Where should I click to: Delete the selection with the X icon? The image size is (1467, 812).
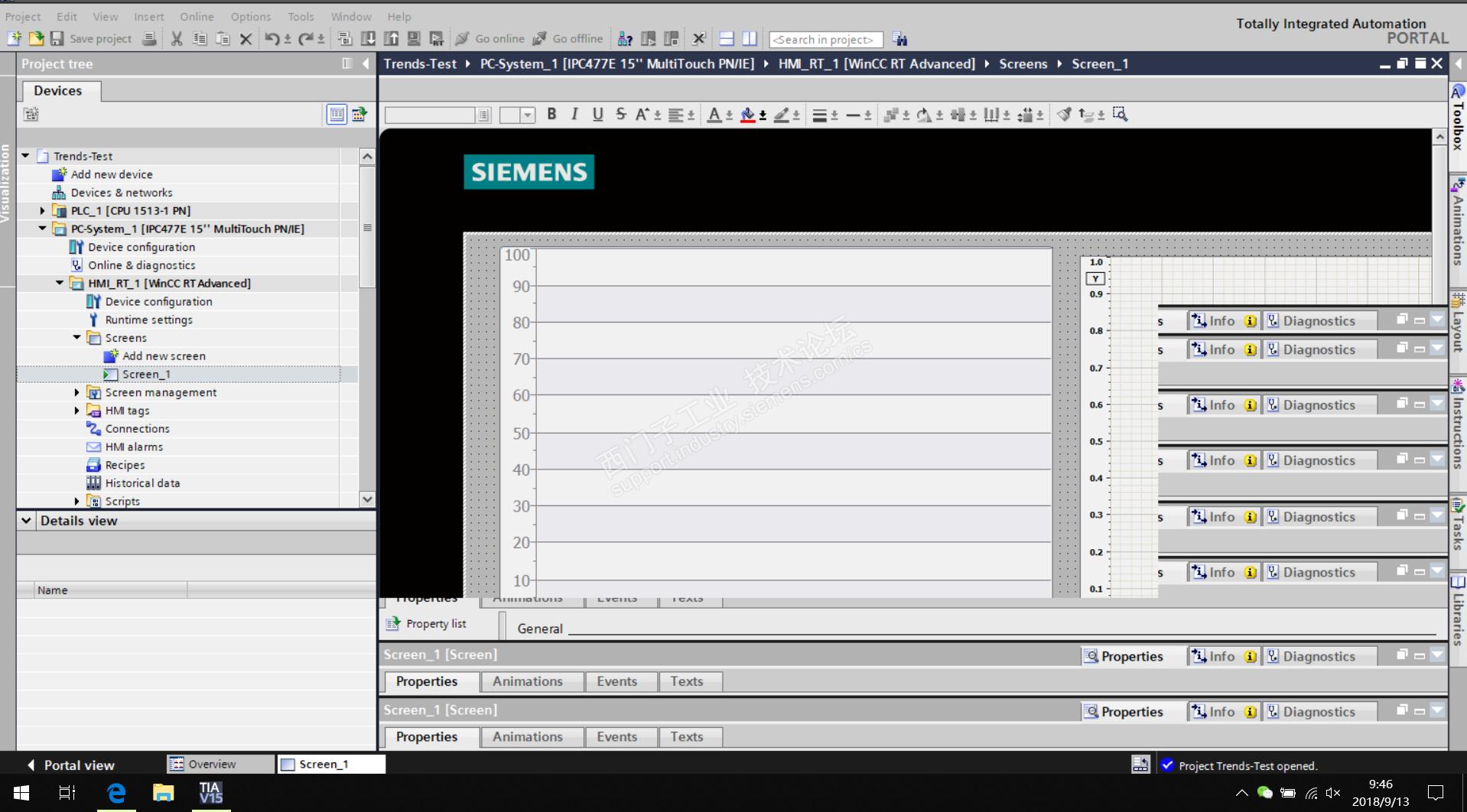pyautogui.click(x=246, y=38)
